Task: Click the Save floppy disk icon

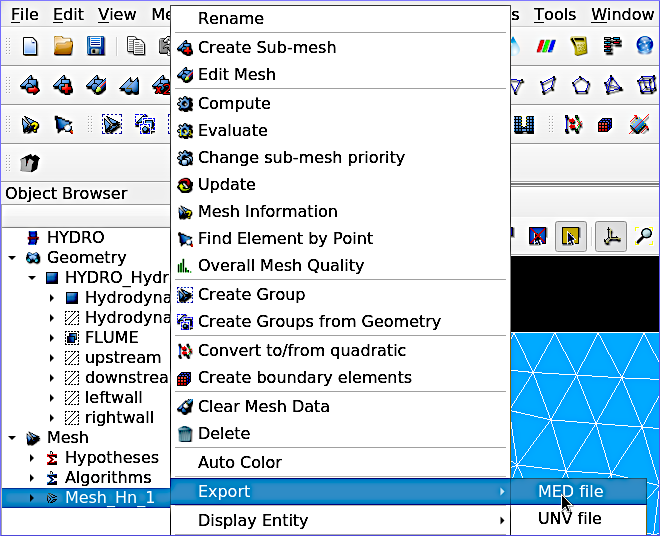Action: point(96,45)
